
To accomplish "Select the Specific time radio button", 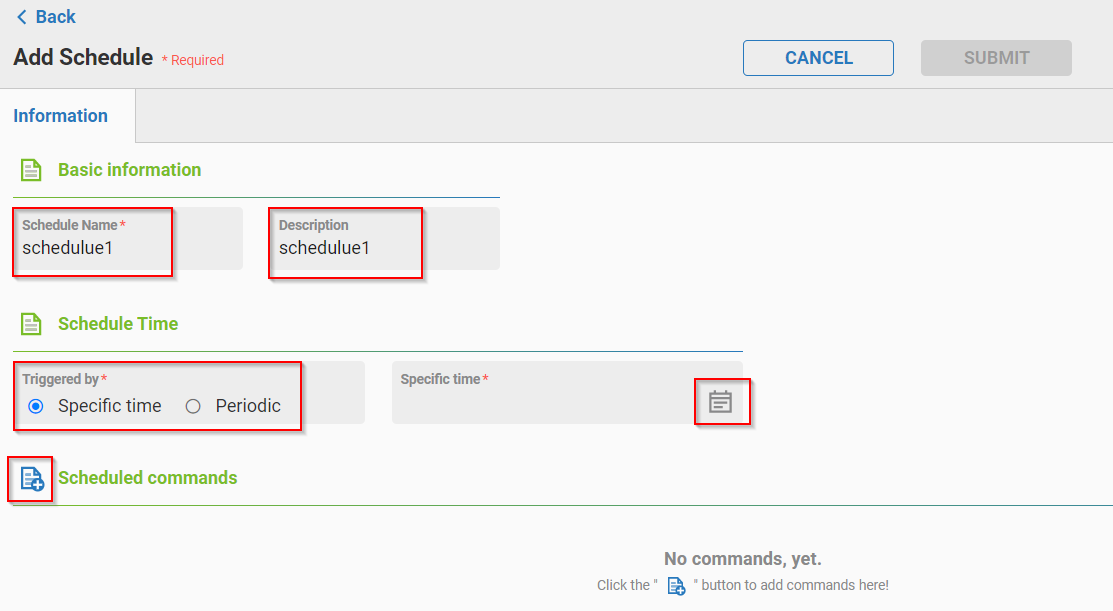I will (x=36, y=406).
